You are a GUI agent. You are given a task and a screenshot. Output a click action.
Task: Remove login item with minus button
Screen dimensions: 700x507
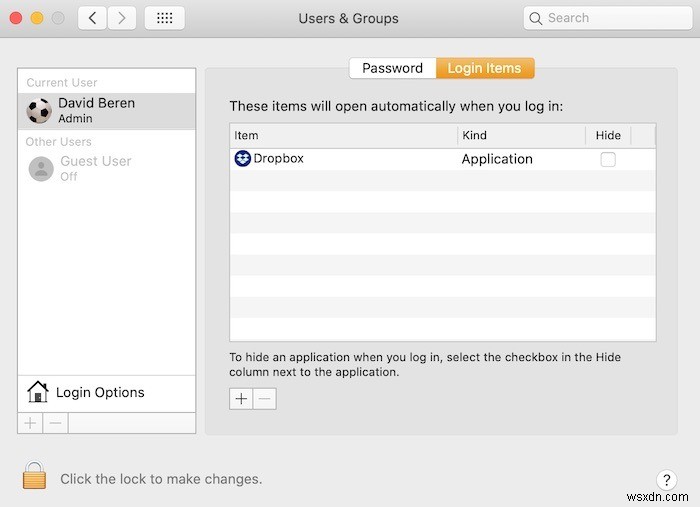[x=264, y=398]
